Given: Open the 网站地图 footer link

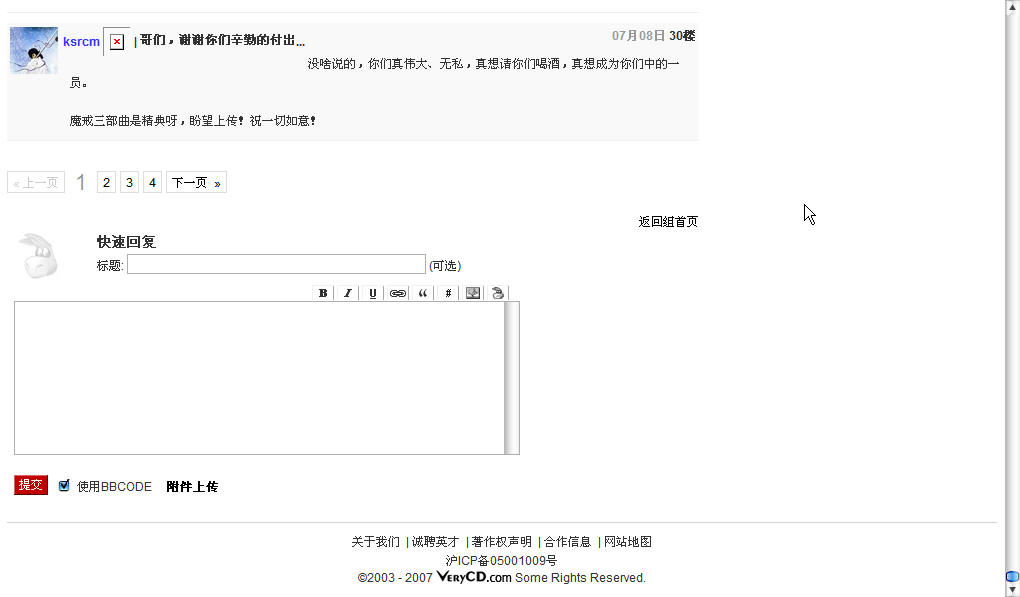Looking at the screenshot, I should tap(628, 542).
